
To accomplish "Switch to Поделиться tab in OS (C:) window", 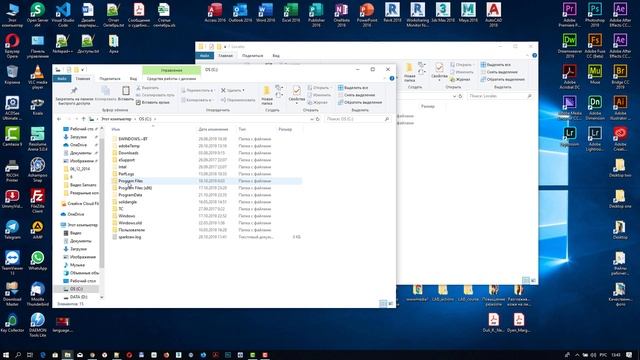I will 110,78.
